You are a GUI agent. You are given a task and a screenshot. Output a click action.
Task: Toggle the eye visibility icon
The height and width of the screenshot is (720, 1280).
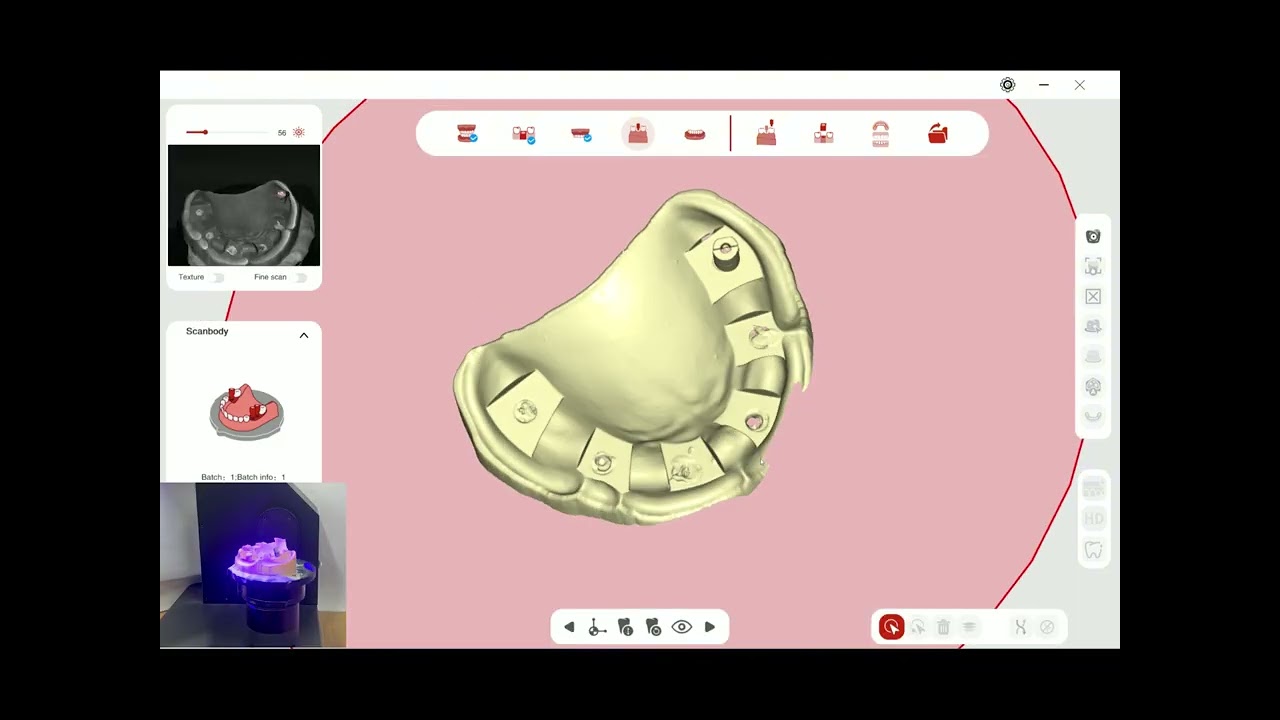[x=682, y=627]
